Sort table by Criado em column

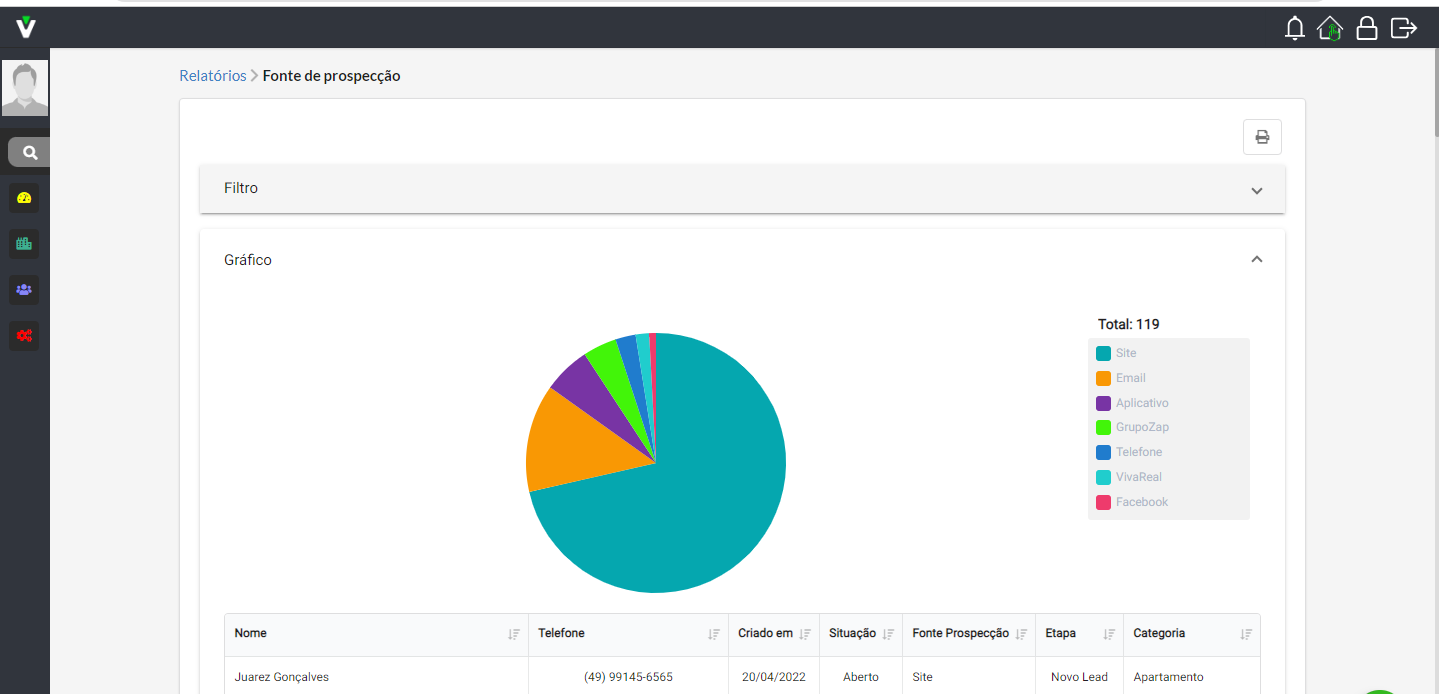tap(805, 634)
